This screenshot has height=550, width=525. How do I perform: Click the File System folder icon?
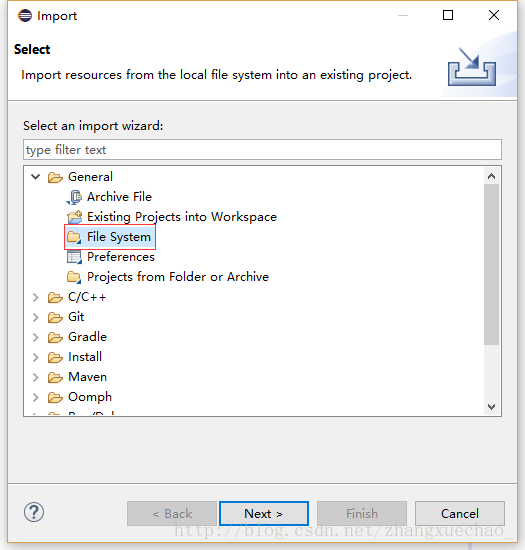coord(74,237)
